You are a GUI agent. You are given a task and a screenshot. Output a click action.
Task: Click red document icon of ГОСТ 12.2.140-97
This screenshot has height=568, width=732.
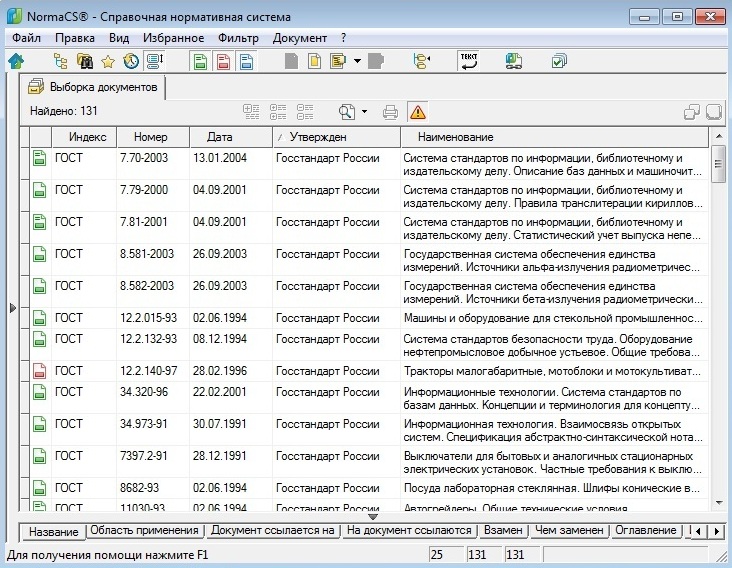click(x=40, y=371)
